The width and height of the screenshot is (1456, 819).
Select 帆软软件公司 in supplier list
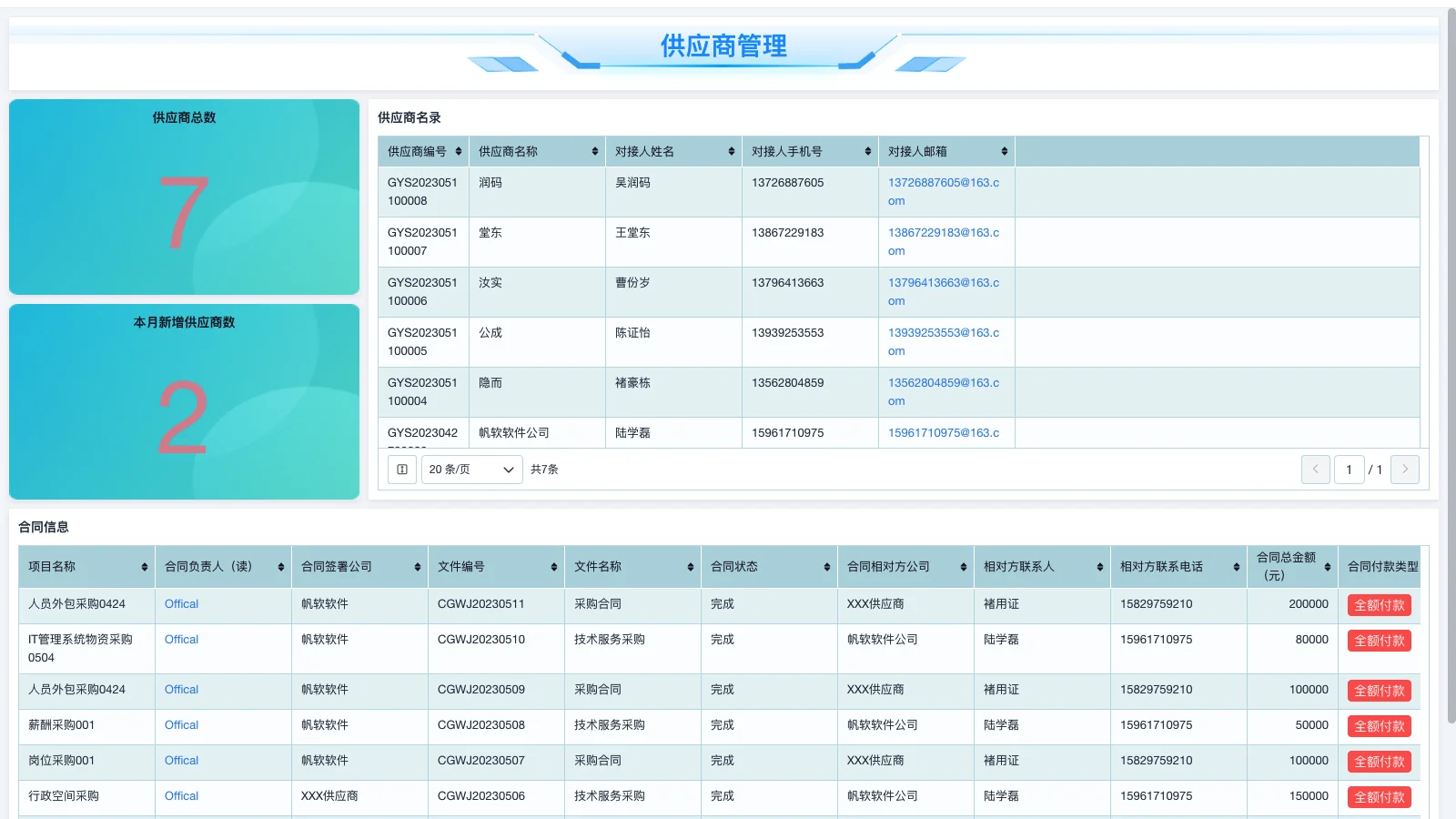(x=537, y=433)
